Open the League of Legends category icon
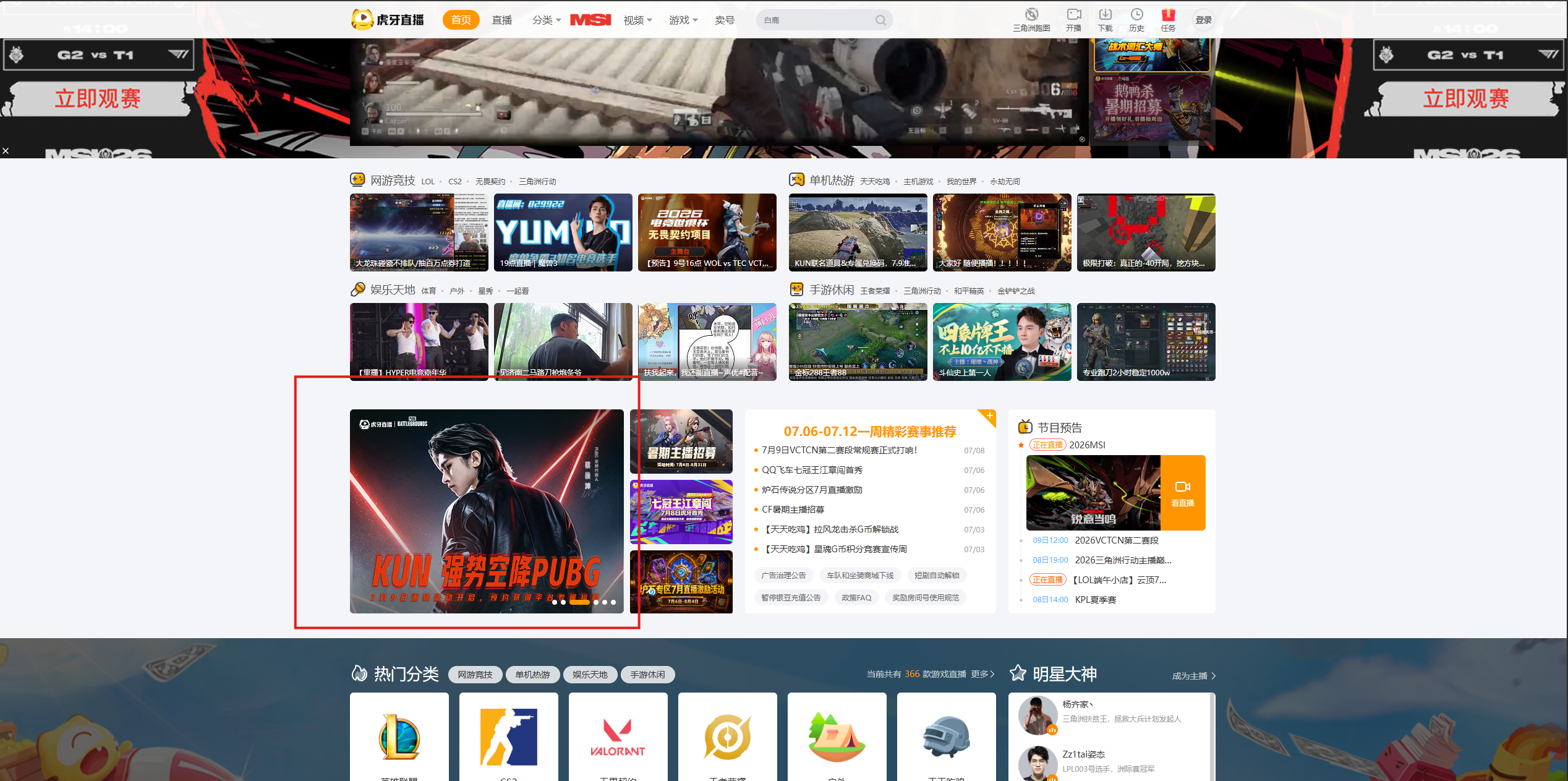Viewport: 1568px width, 781px height. pyautogui.click(x=399, y=737)
